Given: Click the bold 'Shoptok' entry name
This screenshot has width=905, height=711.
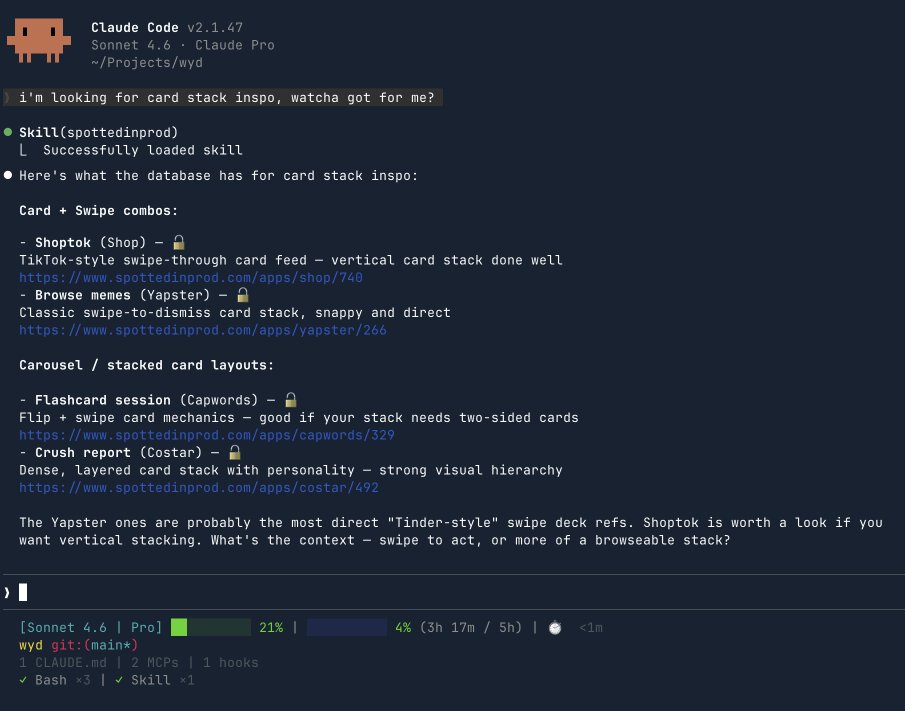Looking at the screenshot, I should (63, 242).
